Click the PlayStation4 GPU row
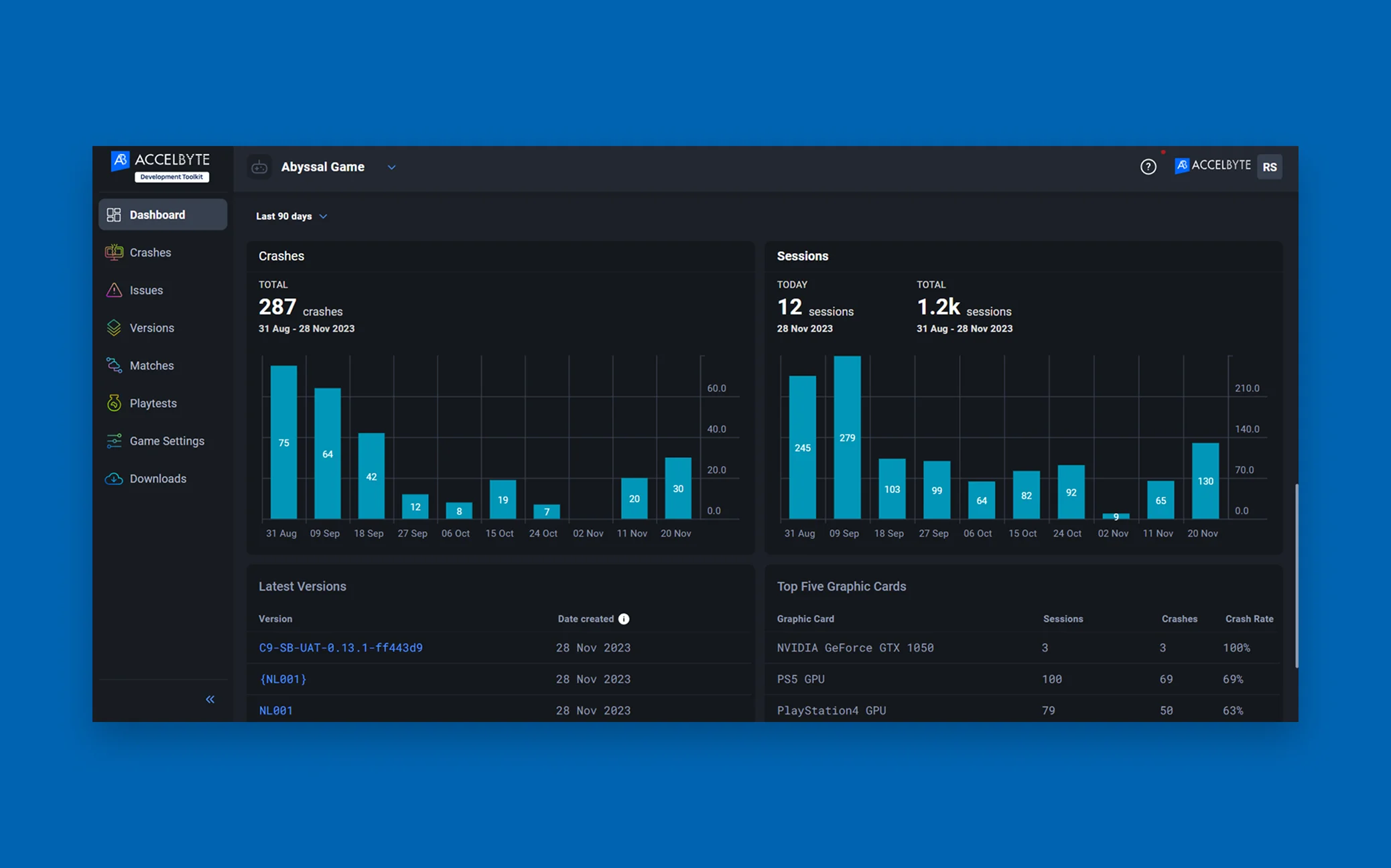The image size is (1391, 868). click(1023, 710)
